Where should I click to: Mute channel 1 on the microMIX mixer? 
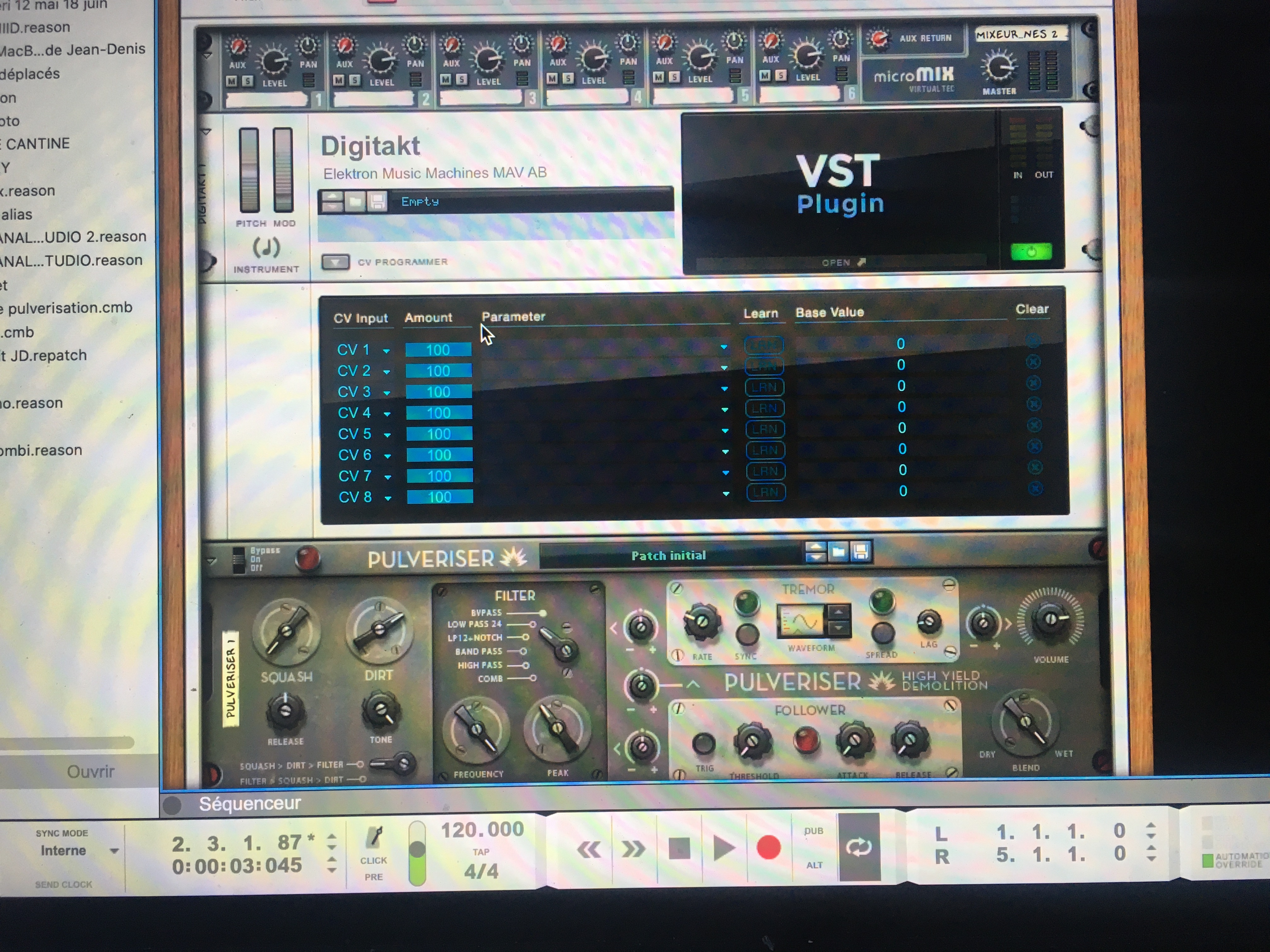coord(232,81)
